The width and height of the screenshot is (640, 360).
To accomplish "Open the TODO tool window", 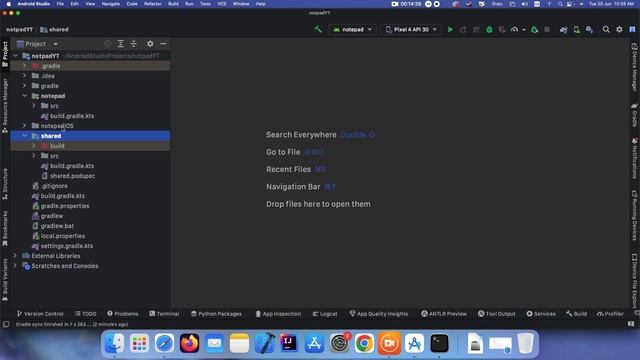I will (86, 313).
